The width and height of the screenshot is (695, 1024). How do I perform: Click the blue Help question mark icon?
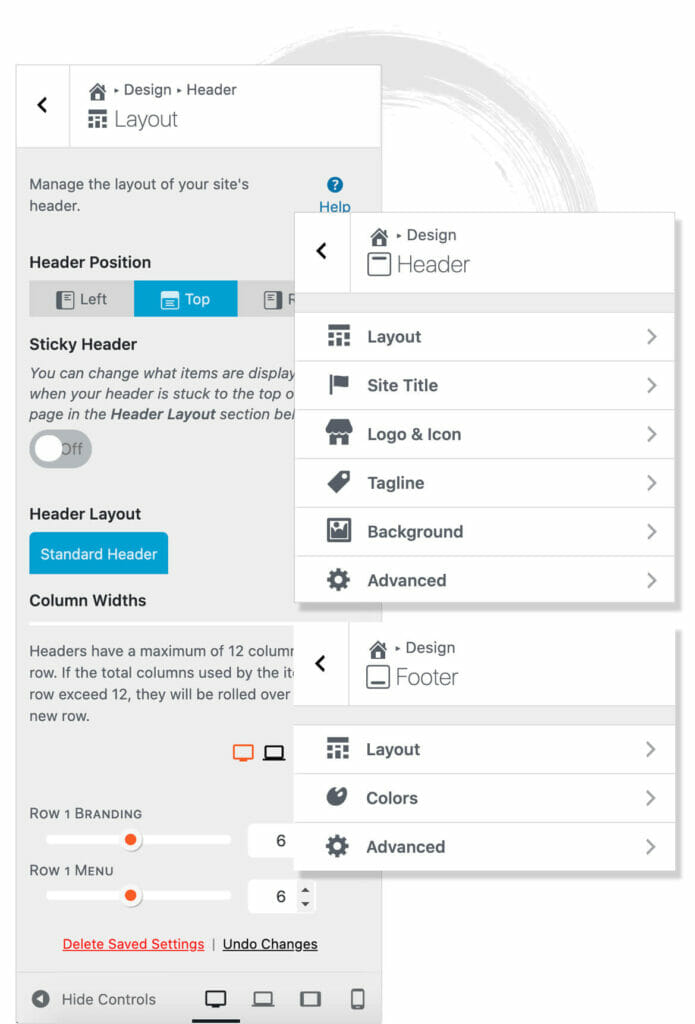tap(335, 185)
